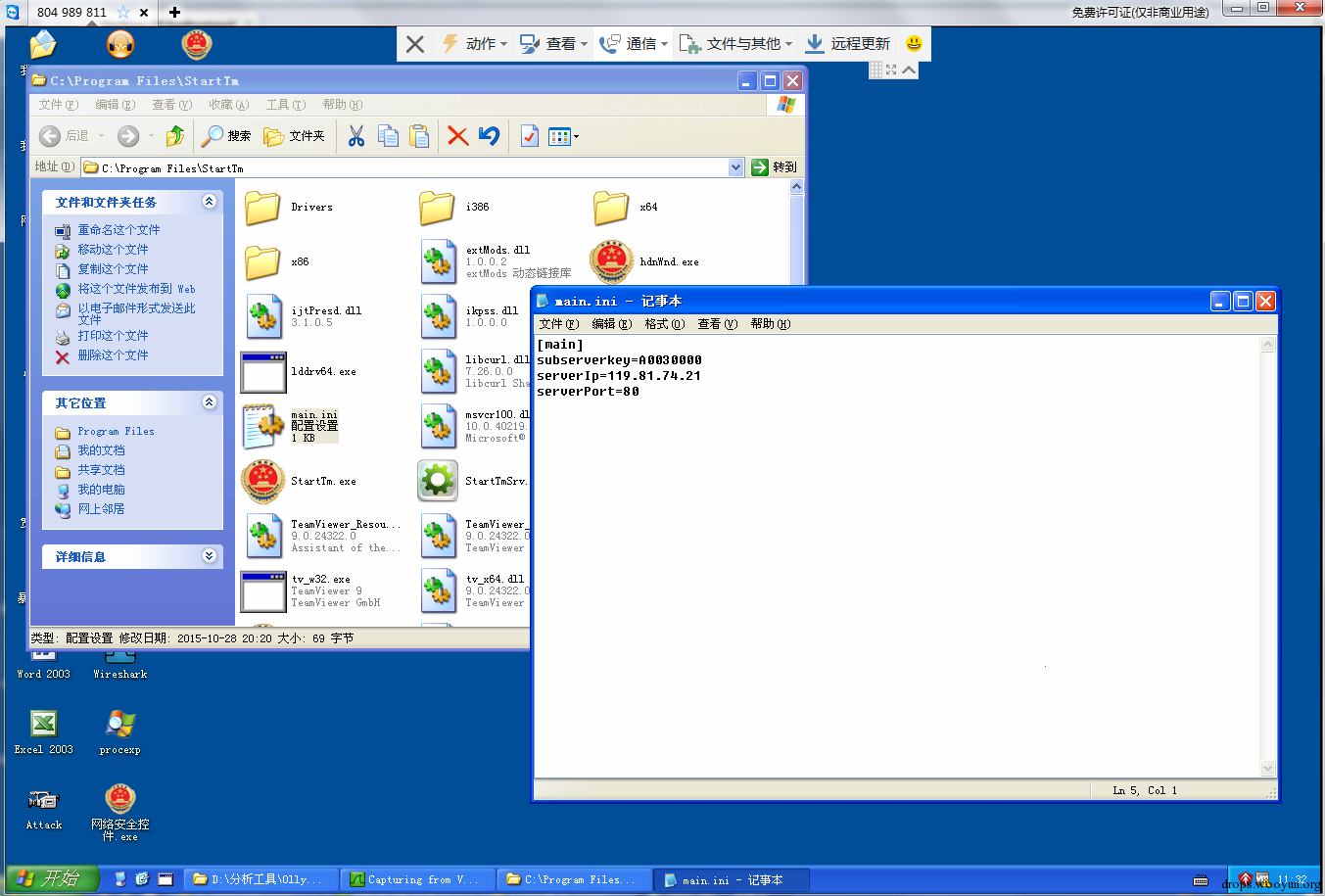
Task: Collapse the 文件和文件夹任务 panel
Action: click(209, 202)
